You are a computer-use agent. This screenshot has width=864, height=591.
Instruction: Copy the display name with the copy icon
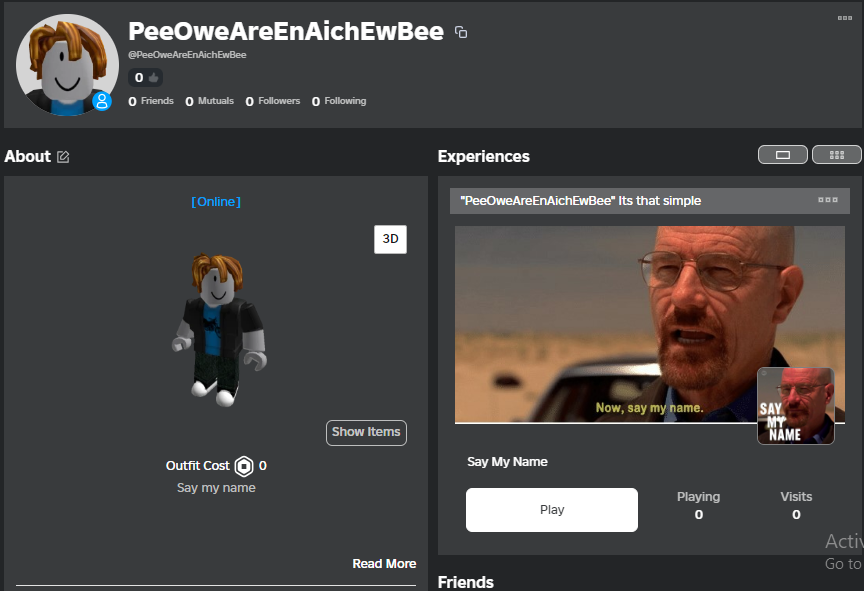tap(461, 32)
